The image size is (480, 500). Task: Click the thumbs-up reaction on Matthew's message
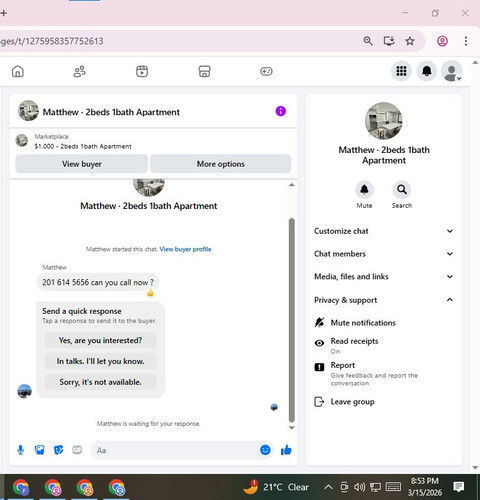[x=150, y=293]
